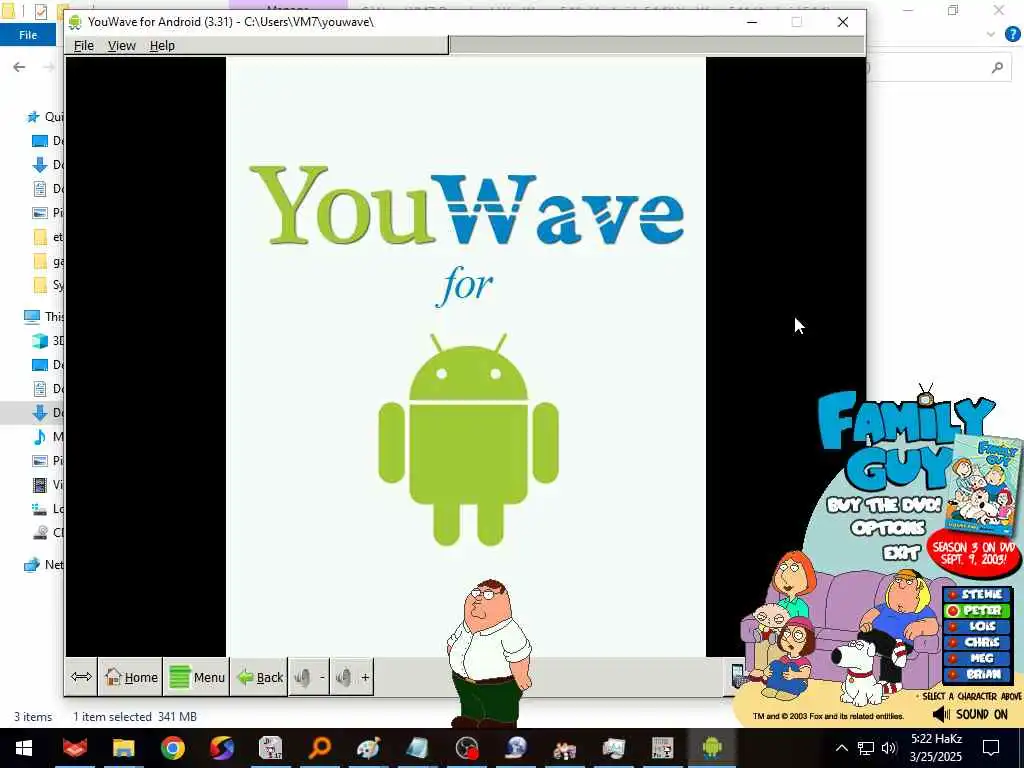Open Options in the Family Guy widget
The image size is (1024, 768).
coord(888,528)
